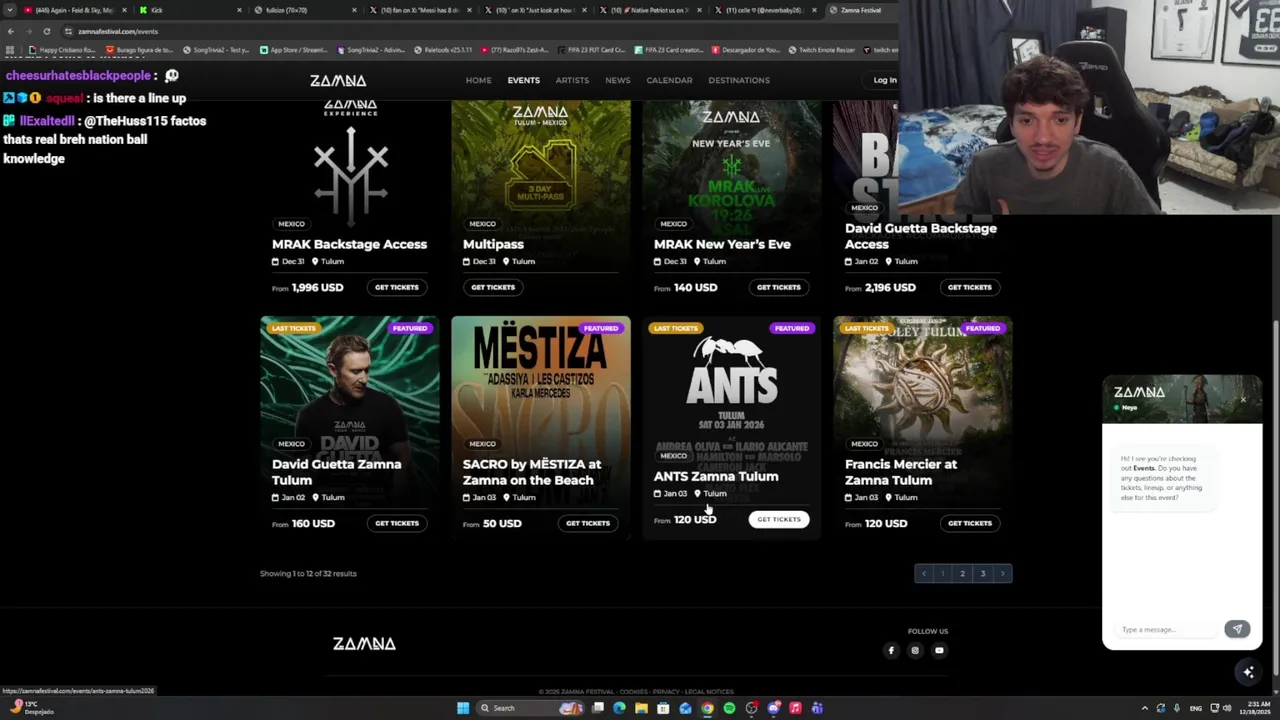Open the CALENDAR nav item
This screenshot has height=720, width=1280.
[x=669, y=80]
